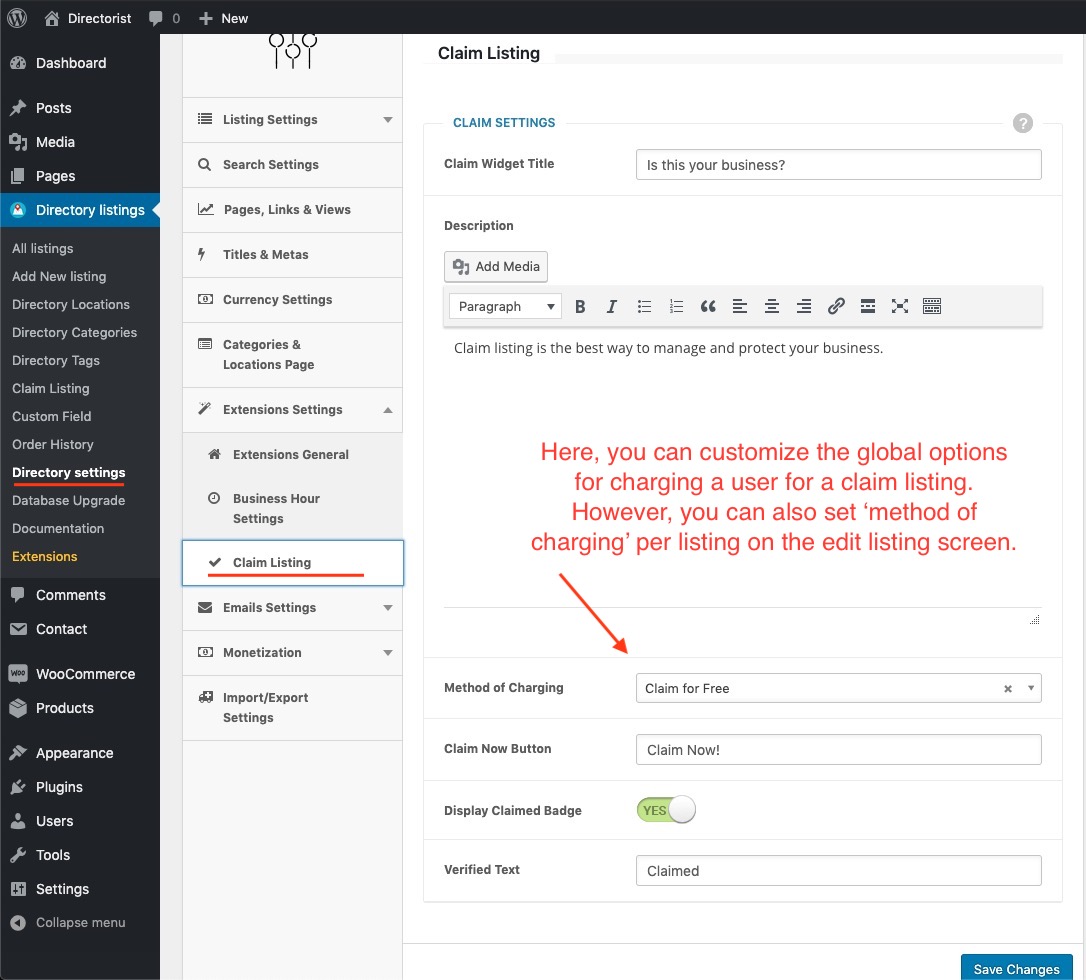Open Directory Locations
1086x980 pixels.
[71, 304]
